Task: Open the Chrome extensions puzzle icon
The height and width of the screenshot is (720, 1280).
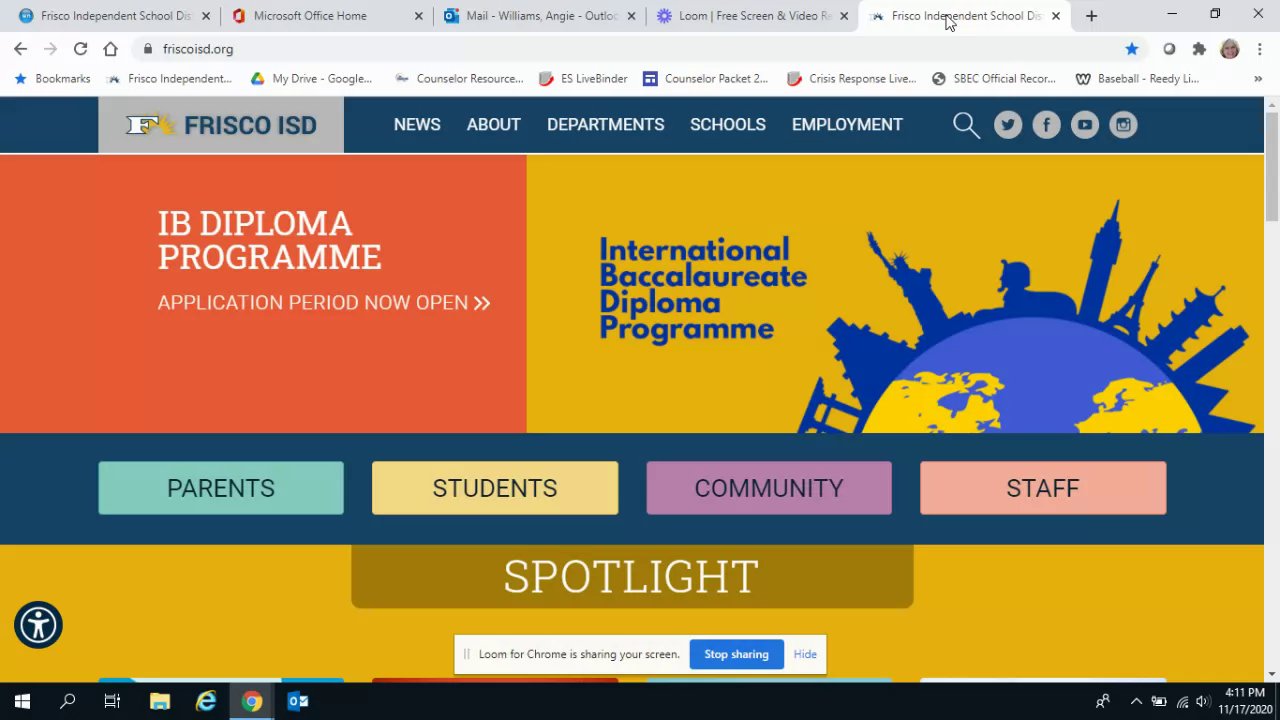Action: click(x=1199, y=49)
